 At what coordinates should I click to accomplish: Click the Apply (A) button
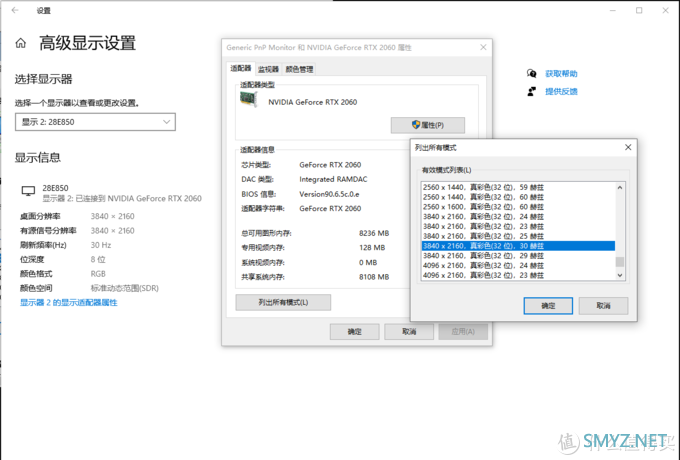coord(463,332)
